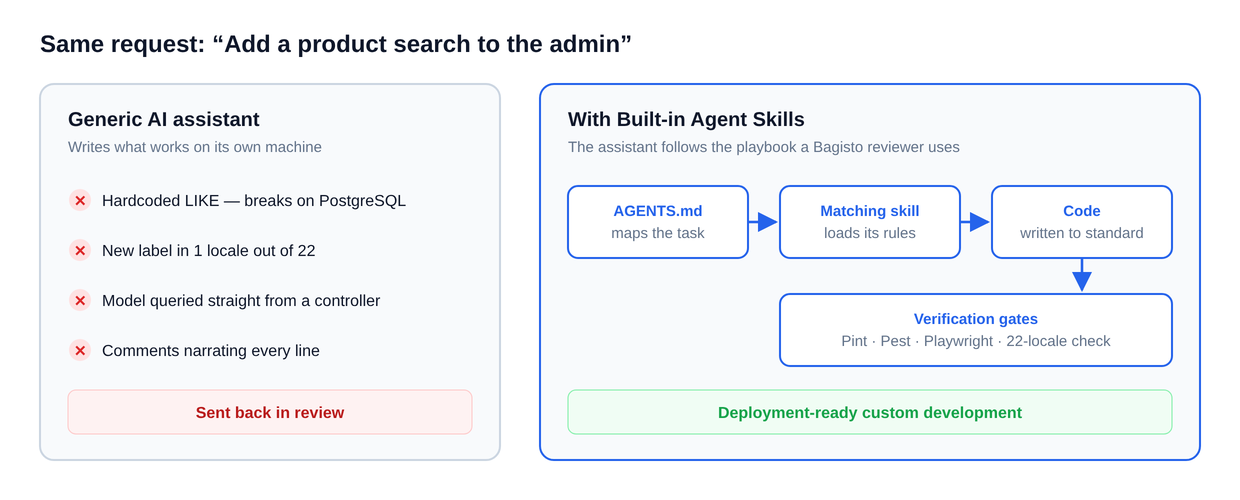Click 'Writes what works on its own machine' text
The image size is (1240, 500).
[x=195, y=147]
